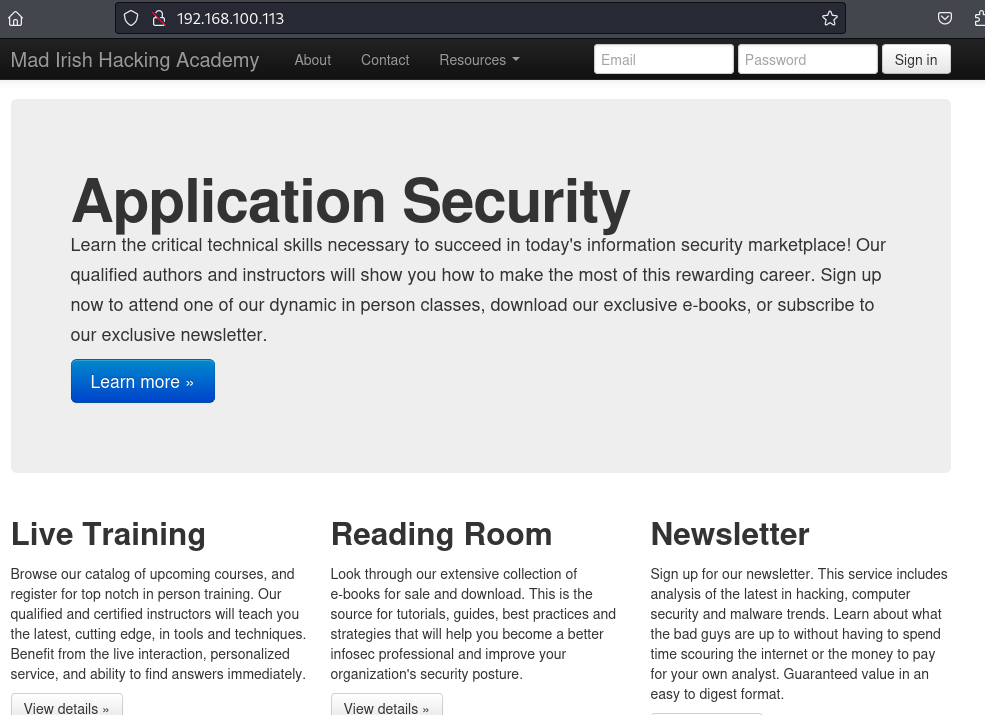The image size is (985, 715).
Task: Go to the Contact page
Action: [385, 60]
